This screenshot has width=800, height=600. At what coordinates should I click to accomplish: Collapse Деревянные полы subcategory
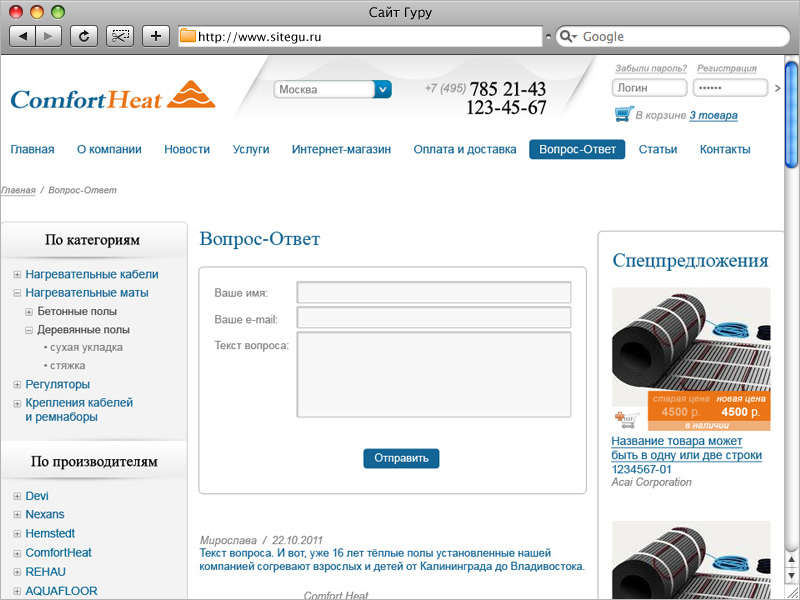click(x=29, y=330)
